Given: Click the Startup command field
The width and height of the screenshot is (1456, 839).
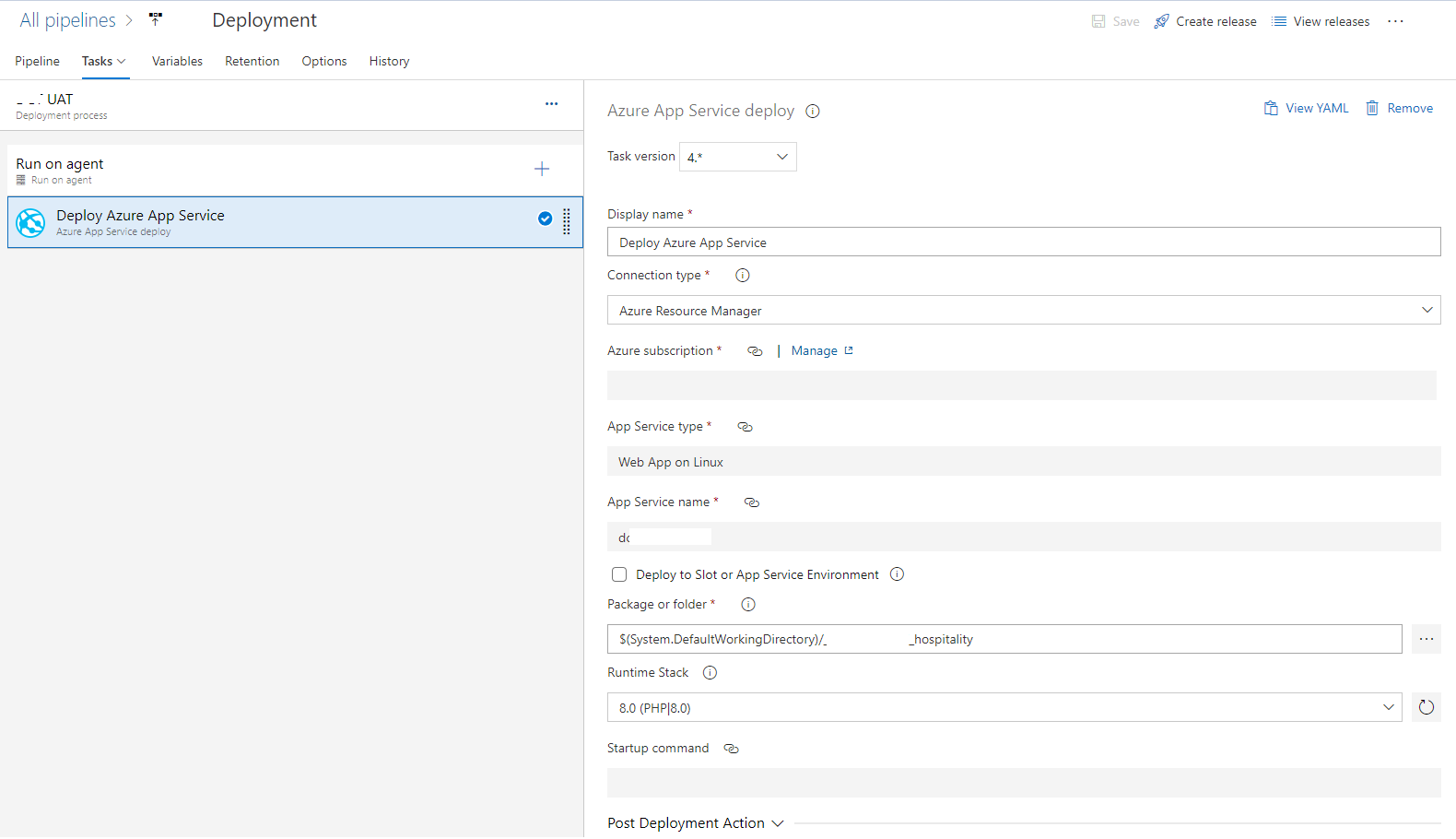Looking at the screenshot, I should 1024,783.
